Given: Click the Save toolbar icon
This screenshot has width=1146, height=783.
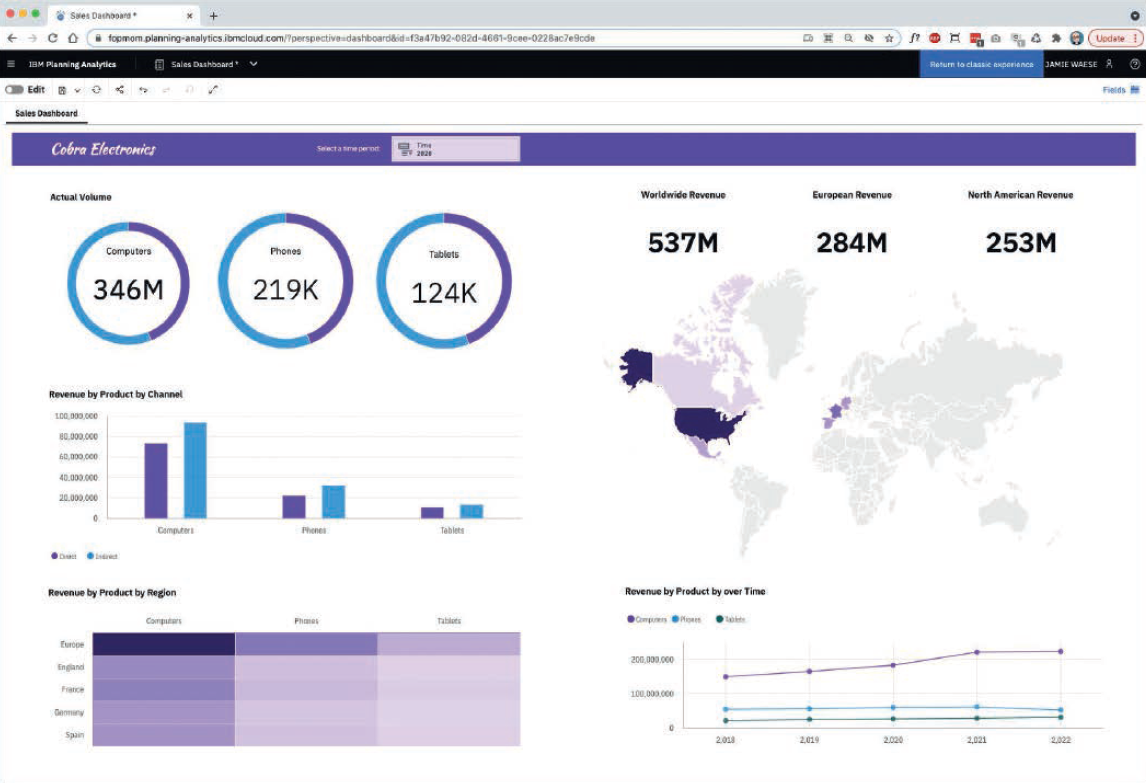Looking at the screenshot, I should coord(62,90).
